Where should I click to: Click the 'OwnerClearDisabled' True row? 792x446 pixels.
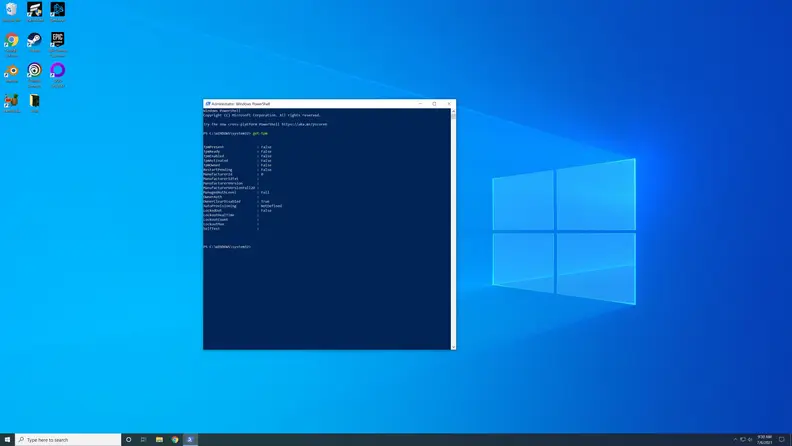[236, 201]
